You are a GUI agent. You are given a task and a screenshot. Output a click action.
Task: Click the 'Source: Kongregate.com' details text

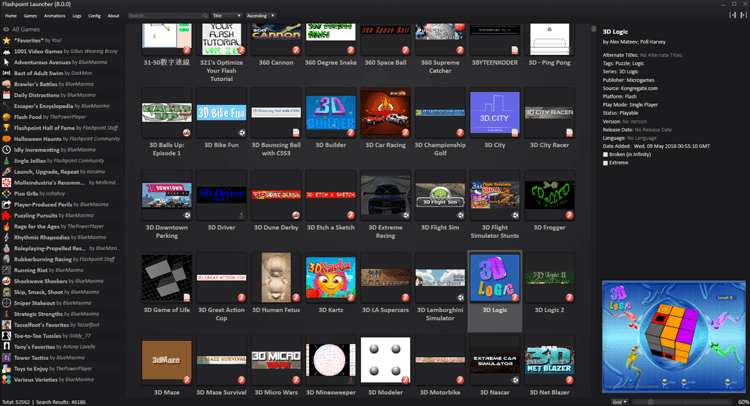pos(630,88)
